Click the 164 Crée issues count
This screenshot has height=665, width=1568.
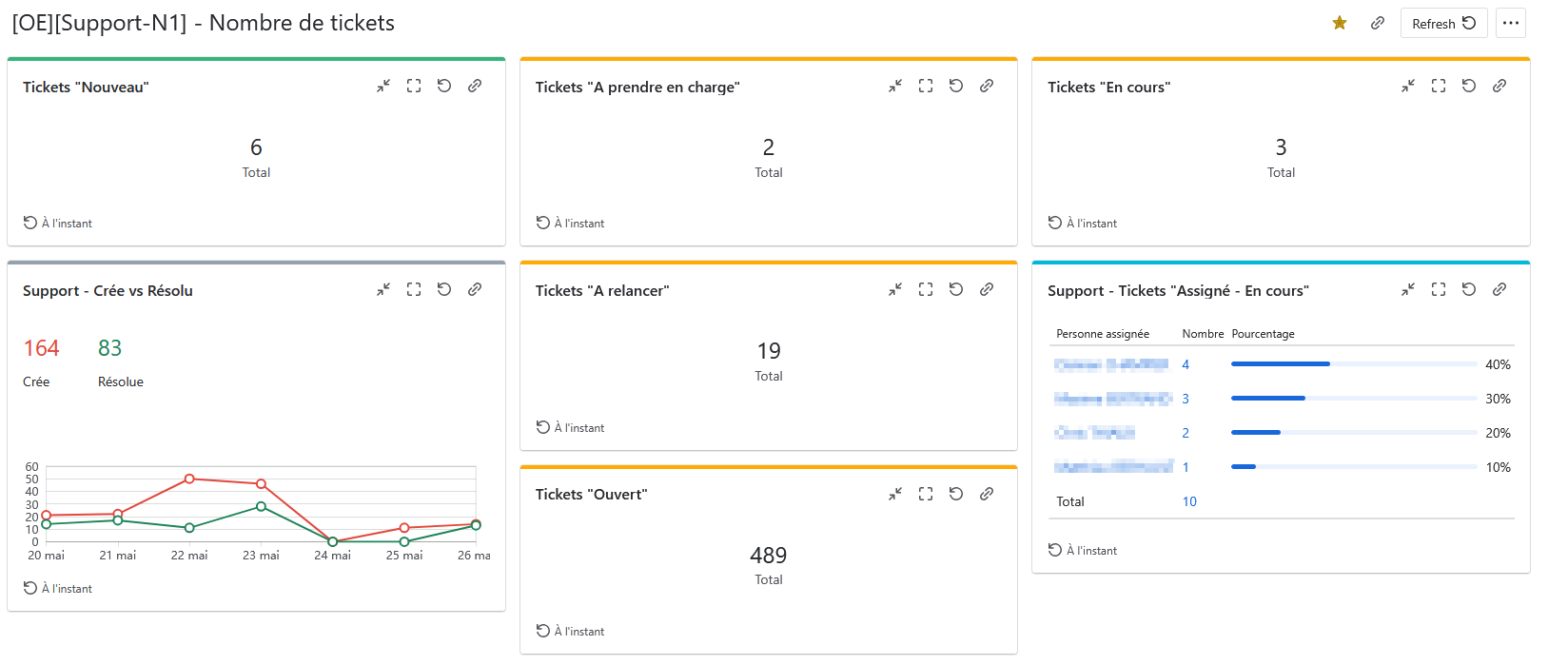41,348
